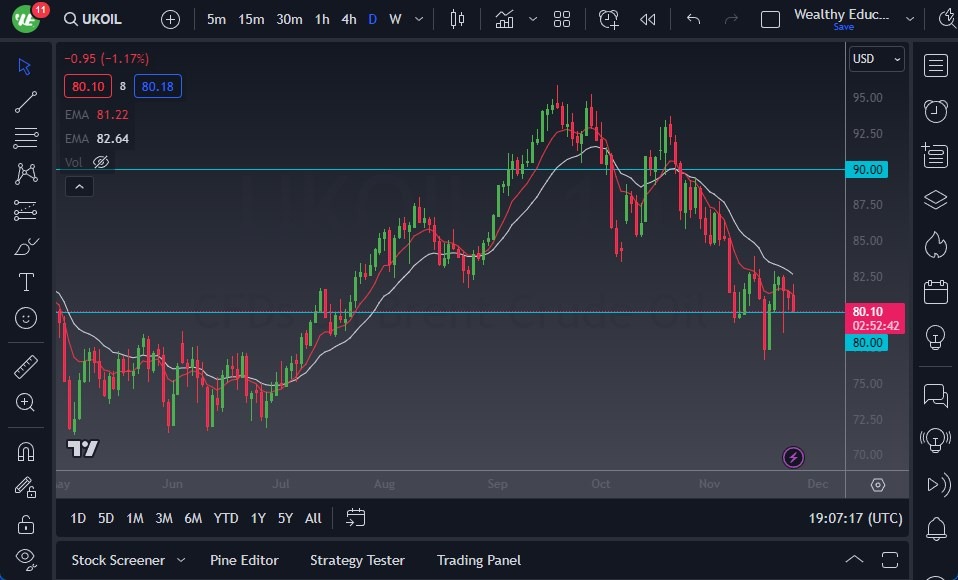Open the Watchlist panel
Viewport: 958px width, 580px height.
pyautogui.click(x=935, y=65)
